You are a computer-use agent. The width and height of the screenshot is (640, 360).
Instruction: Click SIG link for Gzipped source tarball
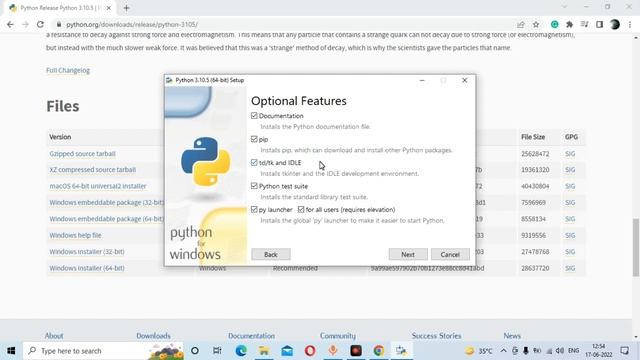point(570,154)
